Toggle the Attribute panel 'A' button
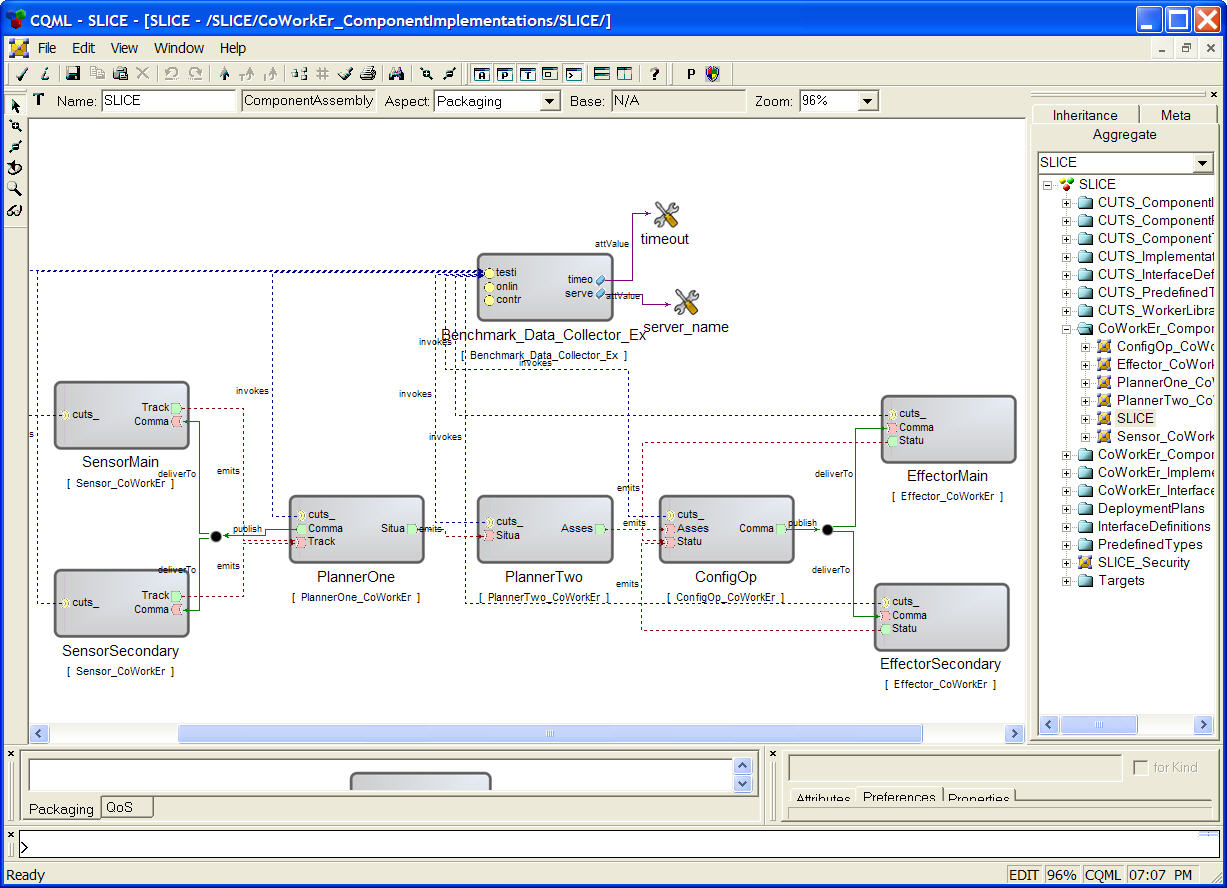 coord(482,73)
